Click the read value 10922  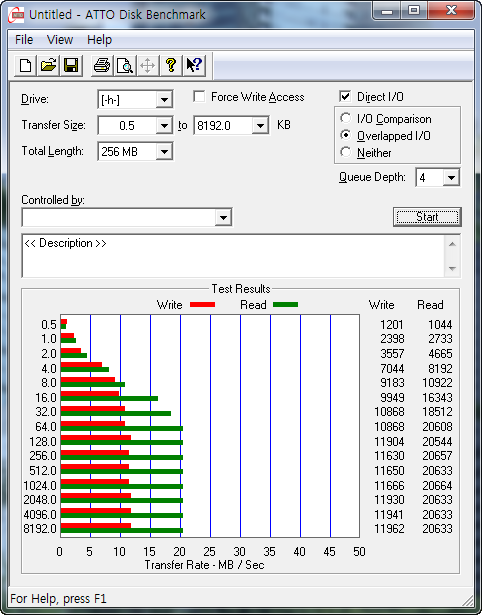point(437,382)
